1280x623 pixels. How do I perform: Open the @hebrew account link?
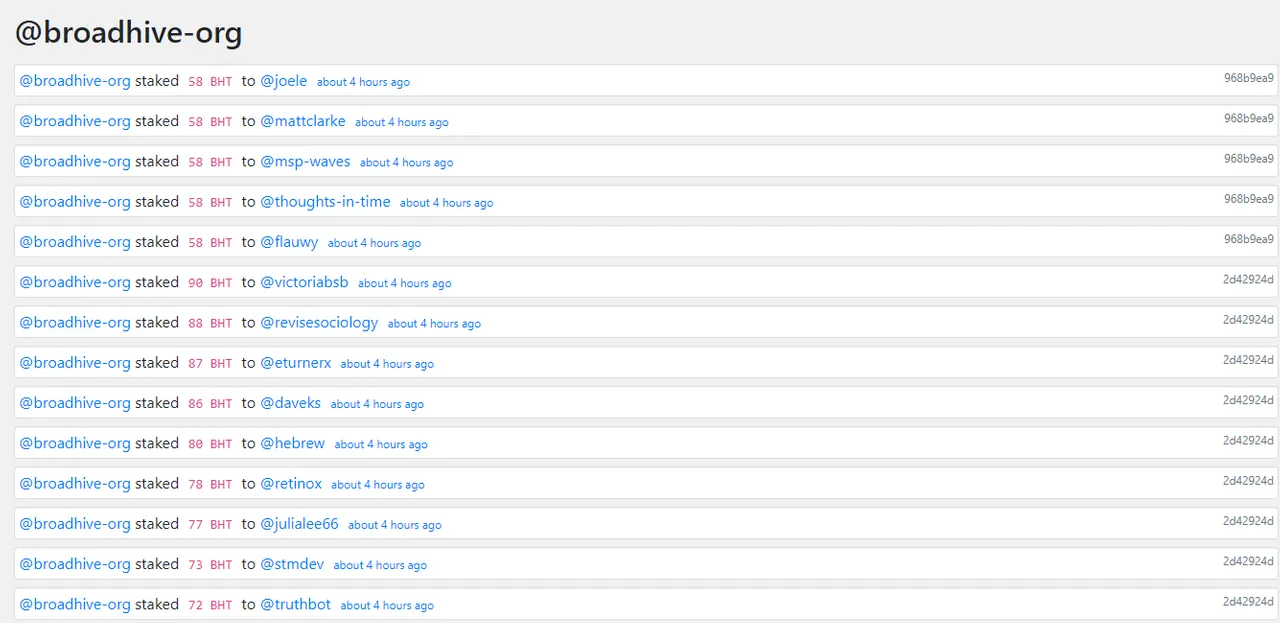(293, 443)
